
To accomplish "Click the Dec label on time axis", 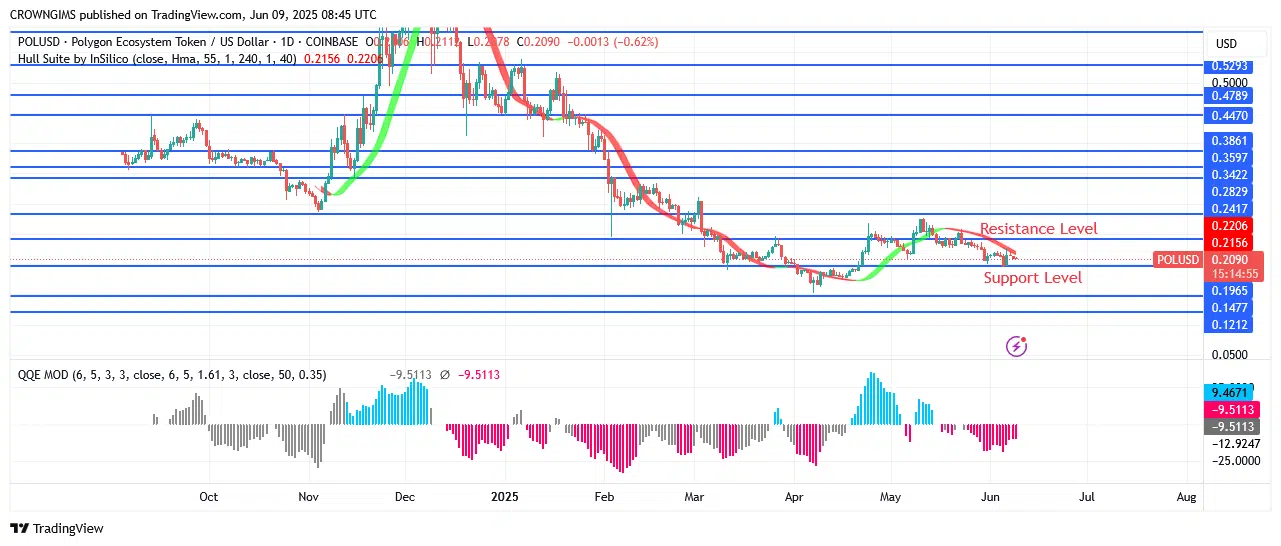I will [405, 496].
